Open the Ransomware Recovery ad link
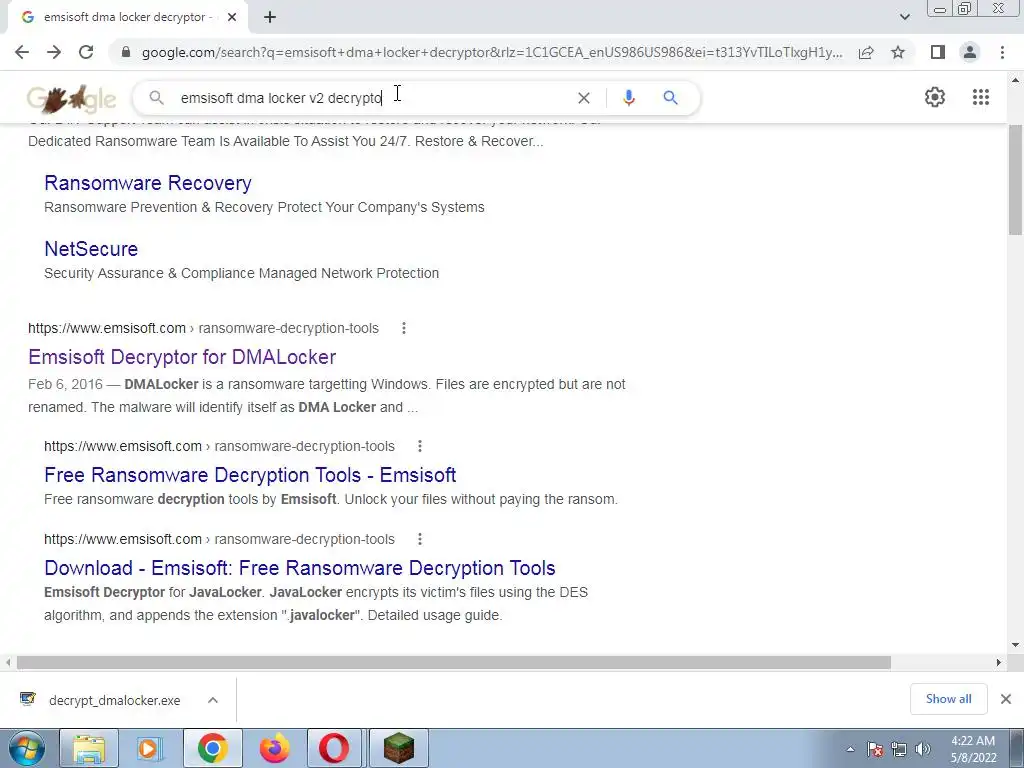The width and height of the screenshot is (1024, 768). pyautogui.click(x=148, y=184)
